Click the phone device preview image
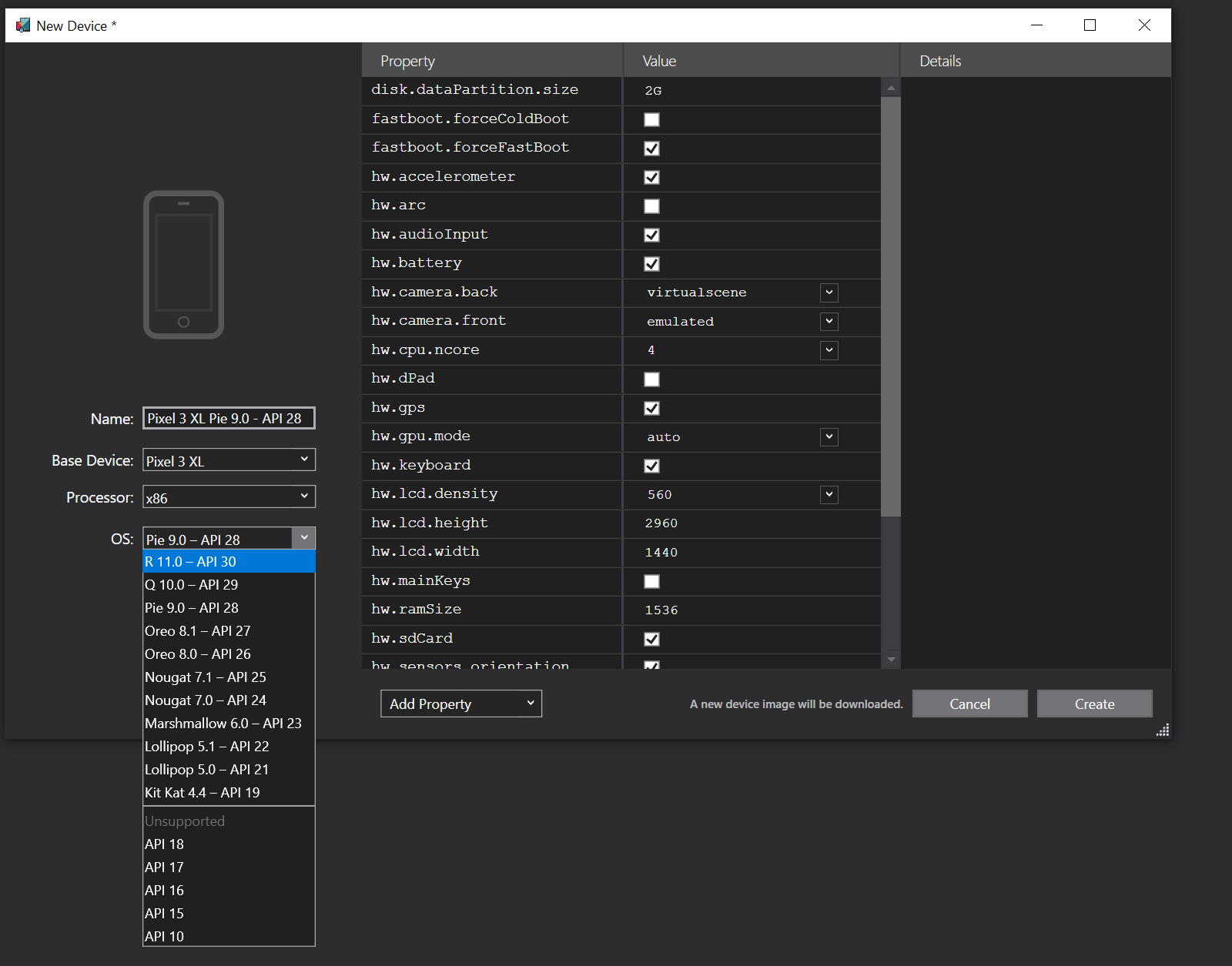Screen dimensions: 1232x966 pyautogui.click(x=183, y=265)
